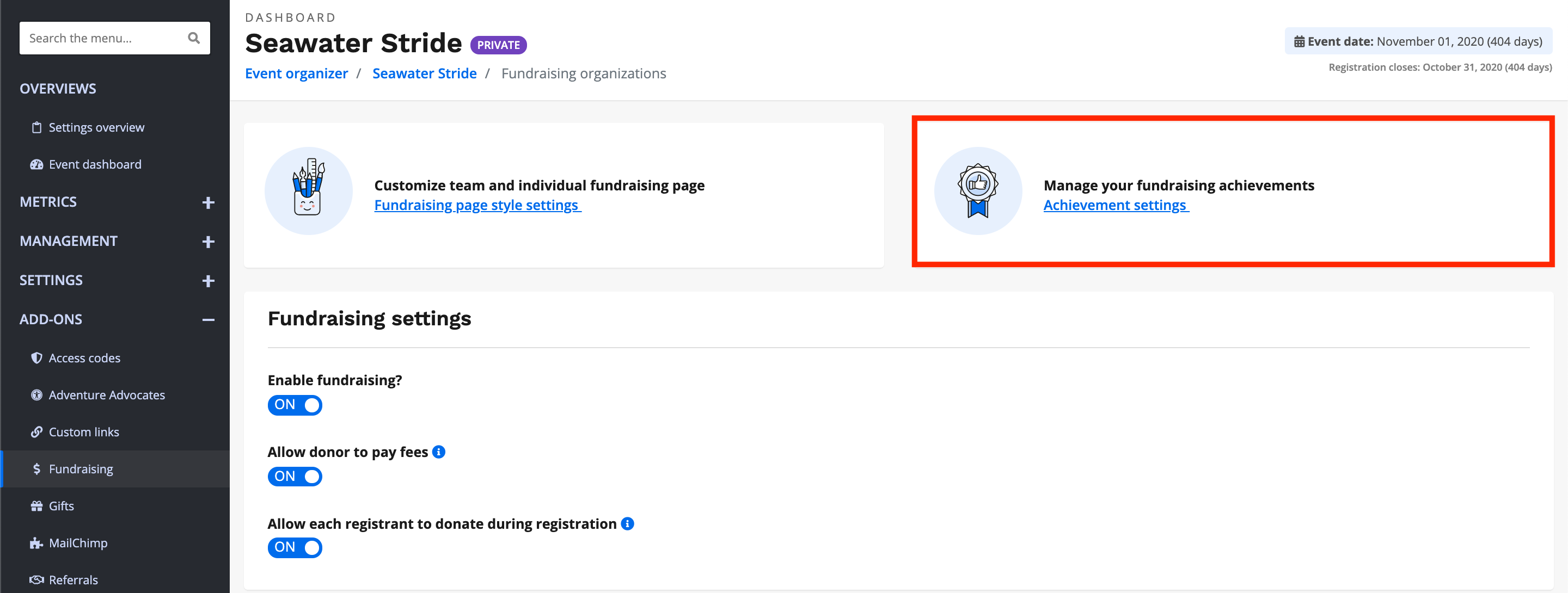Viewport: 1568px width, 593px height.
Task: Open the Achievement settings link
Action: [1115, 206]
